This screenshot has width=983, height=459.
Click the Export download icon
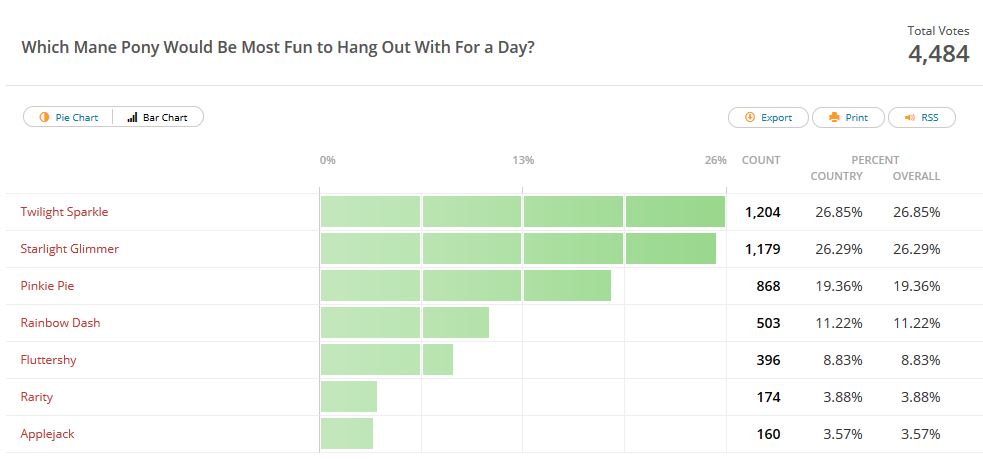pyautogui.click(x=750, y=117)
